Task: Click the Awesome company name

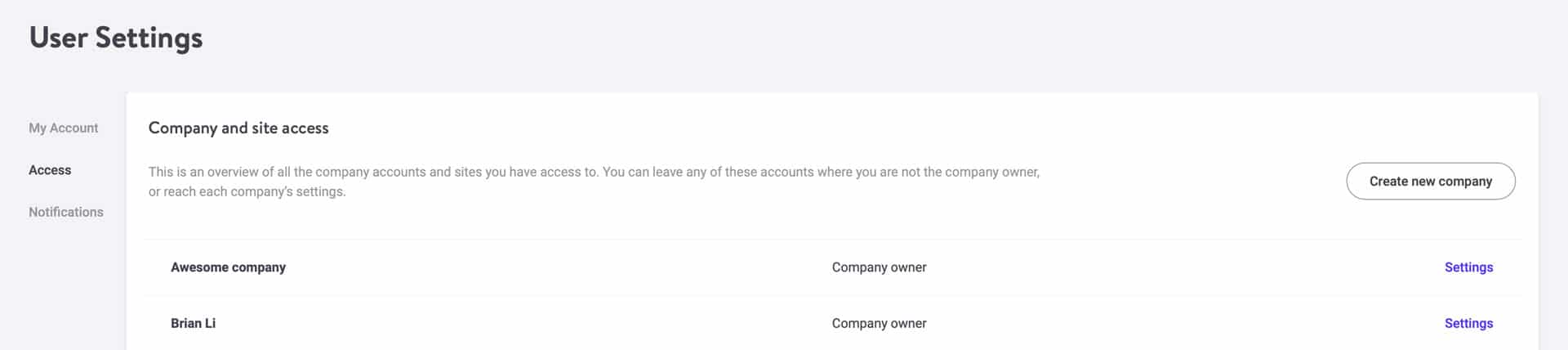Action: pos(228,267)
